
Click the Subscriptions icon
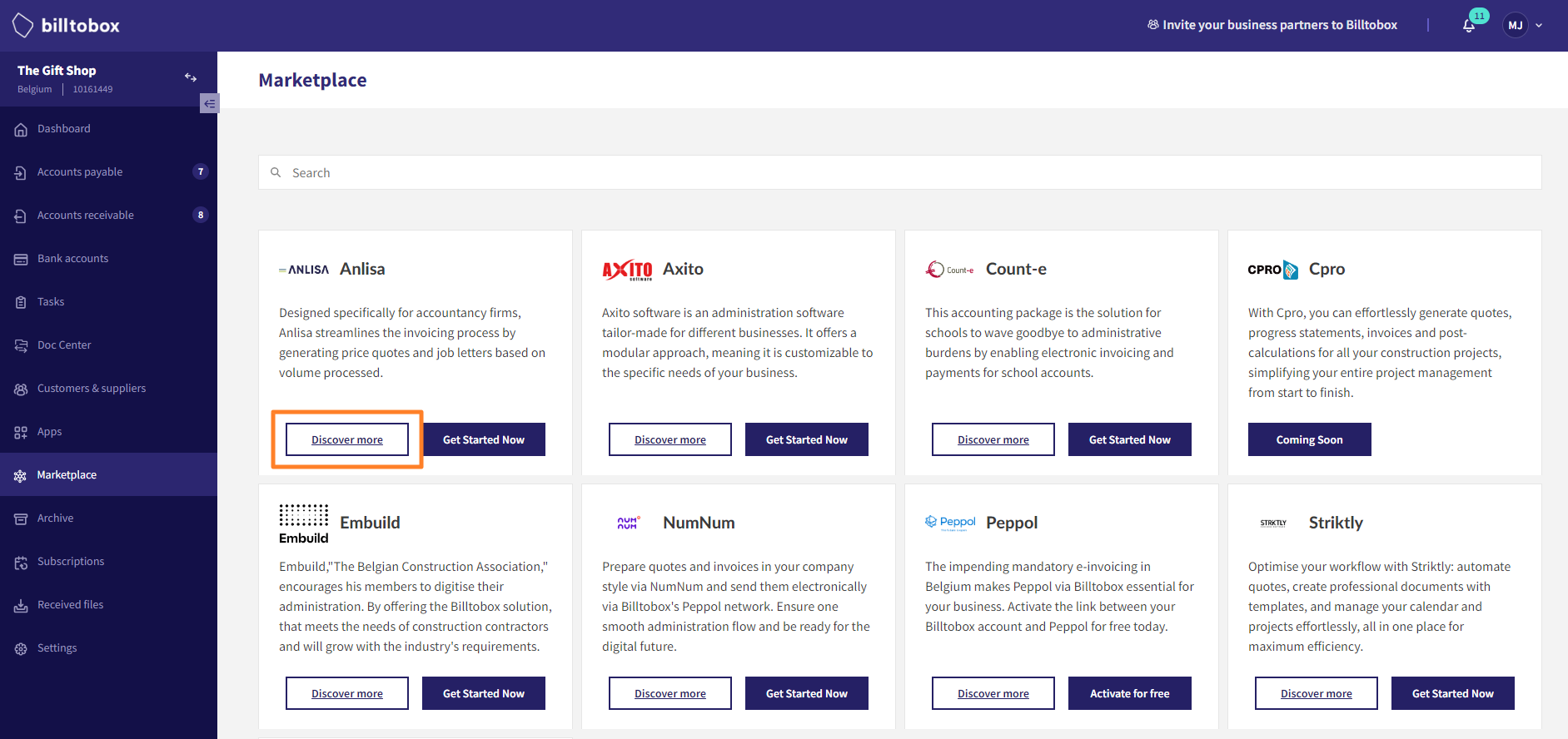coord(21,563)
